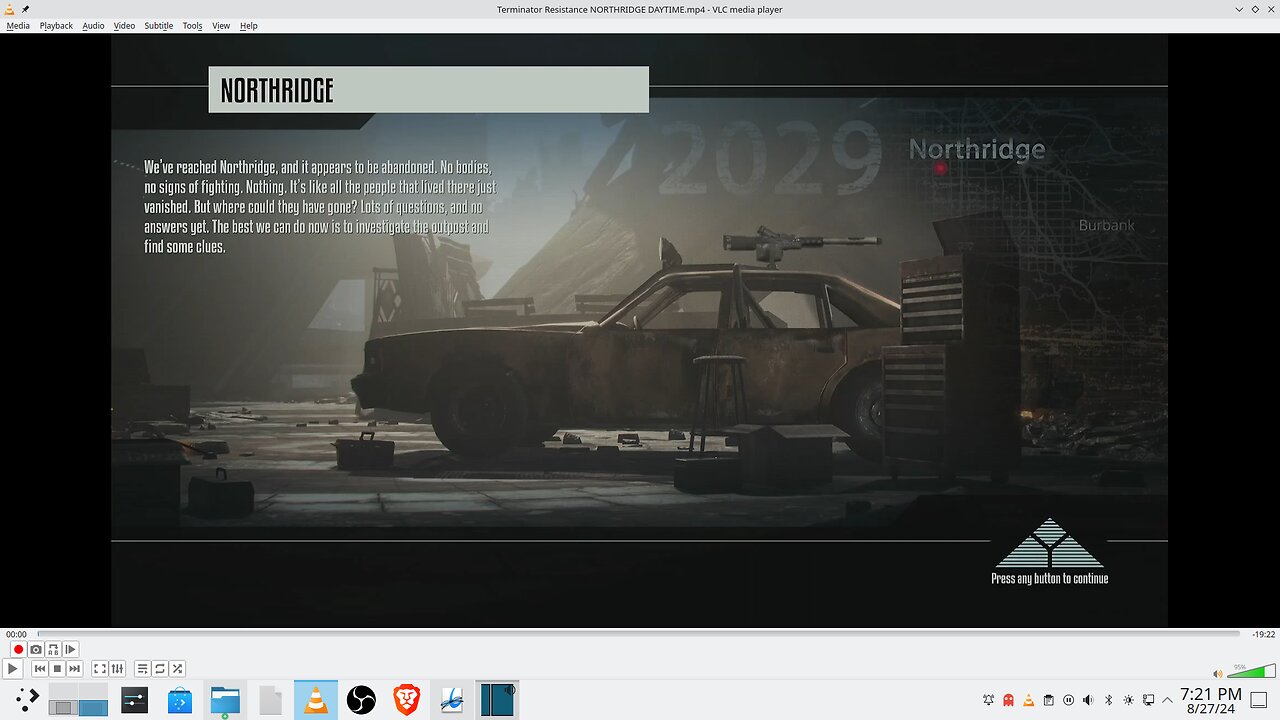
Task: Open the Video menu
Action: [x=124, y=25]
